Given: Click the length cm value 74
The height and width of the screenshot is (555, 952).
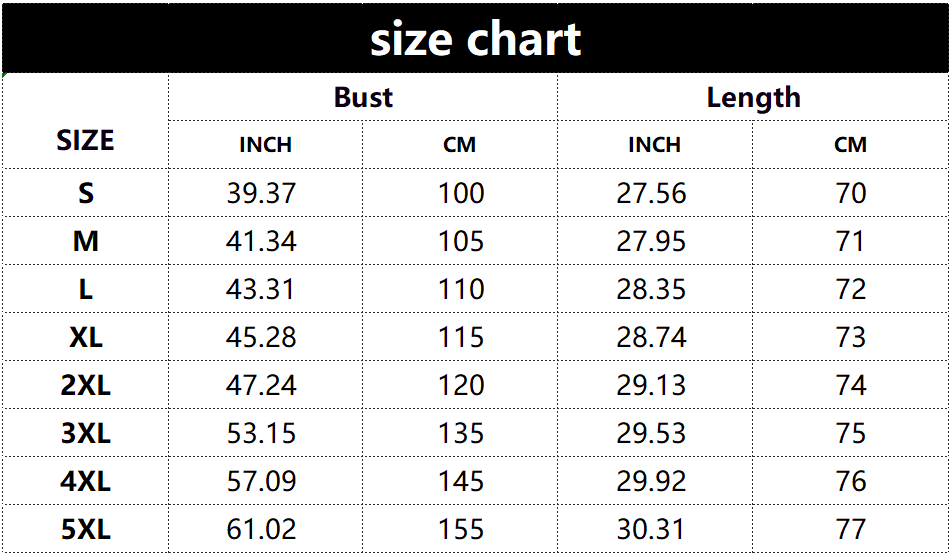Looking at the screenshot, I should pyautogui.click(x=850, y=385).
